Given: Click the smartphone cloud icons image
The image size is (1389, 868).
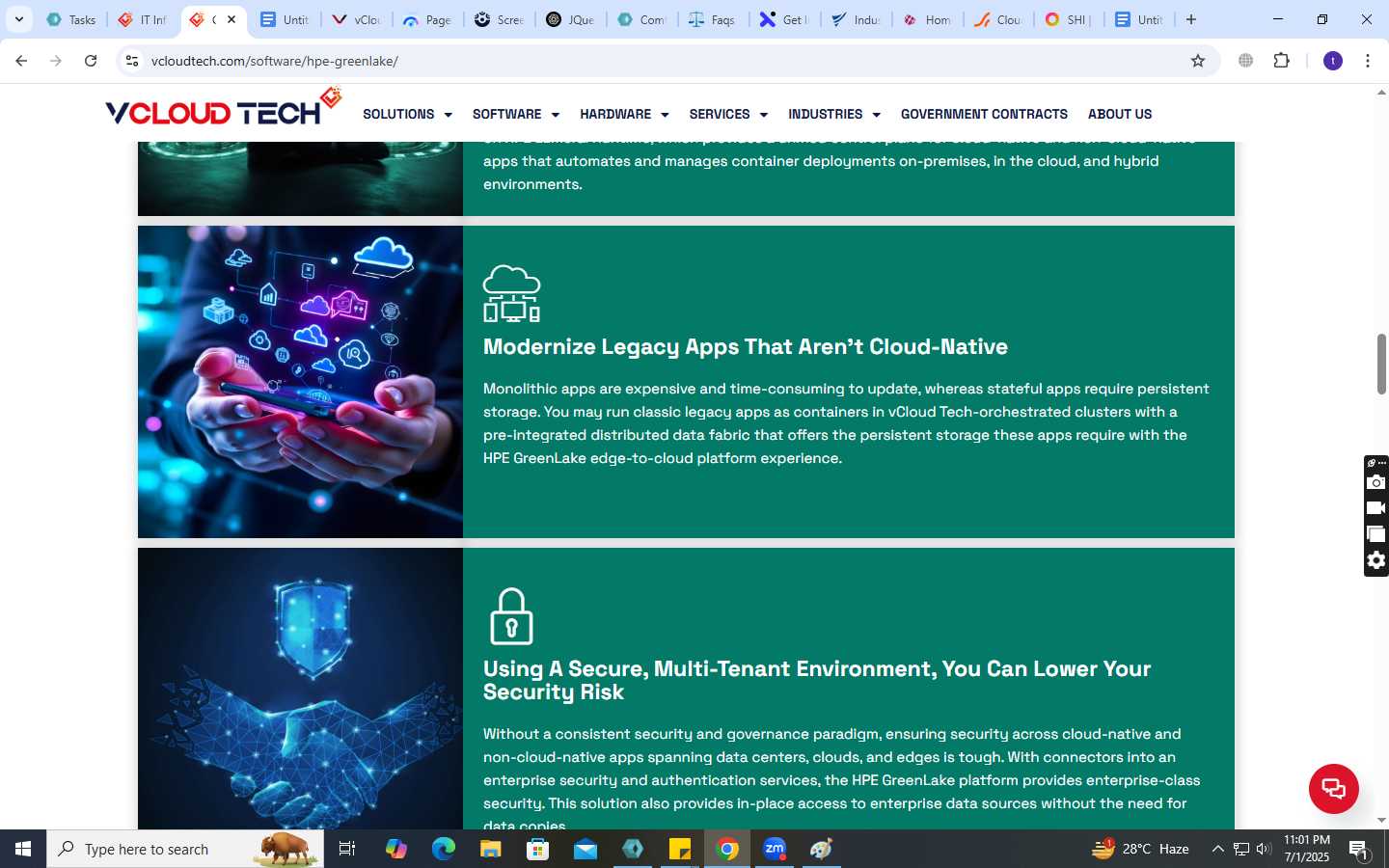Looking at the screenshot, I should 300,382.
